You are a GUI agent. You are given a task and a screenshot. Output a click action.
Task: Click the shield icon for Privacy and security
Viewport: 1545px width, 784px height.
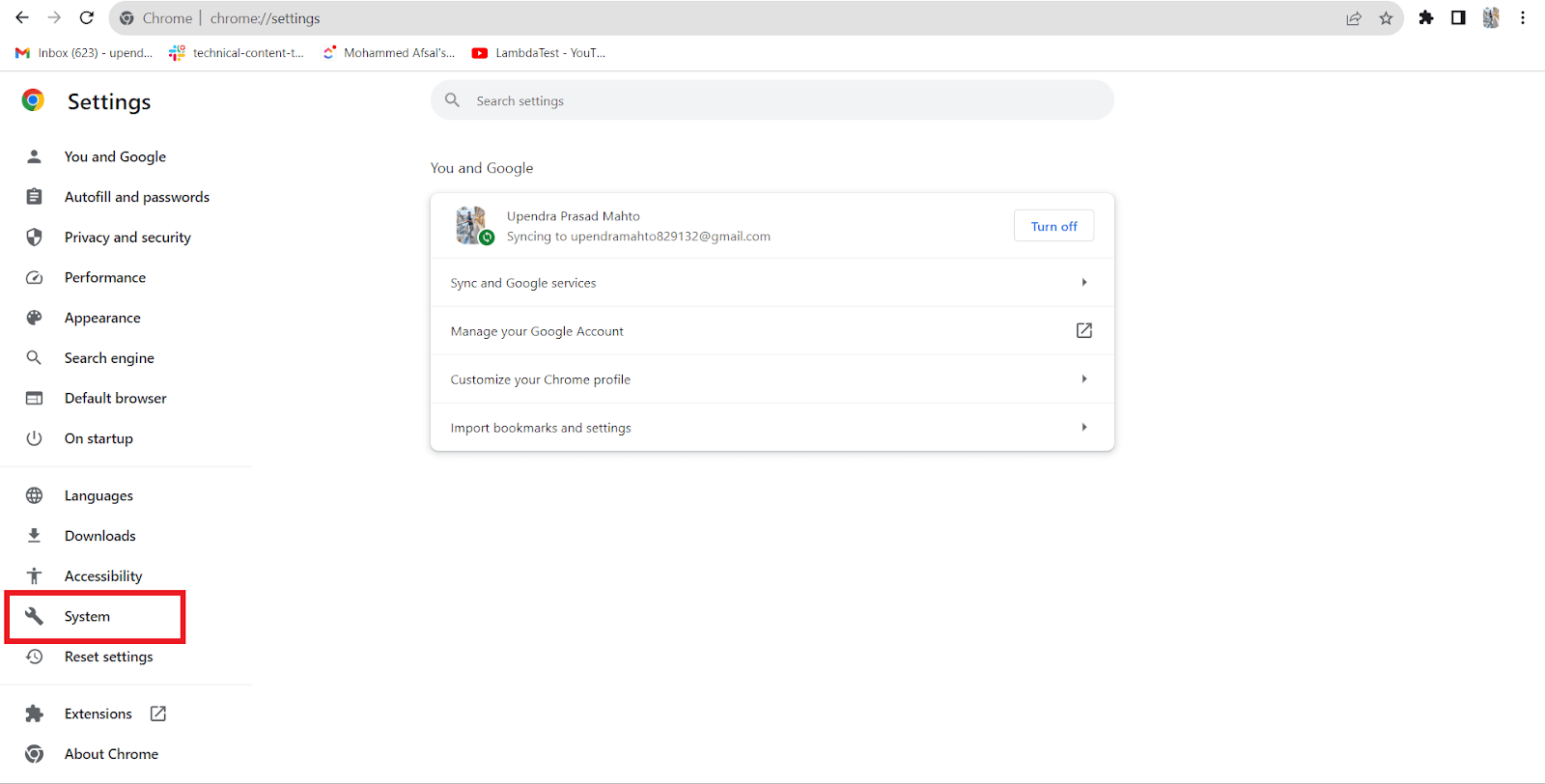[x=34, y=238]
